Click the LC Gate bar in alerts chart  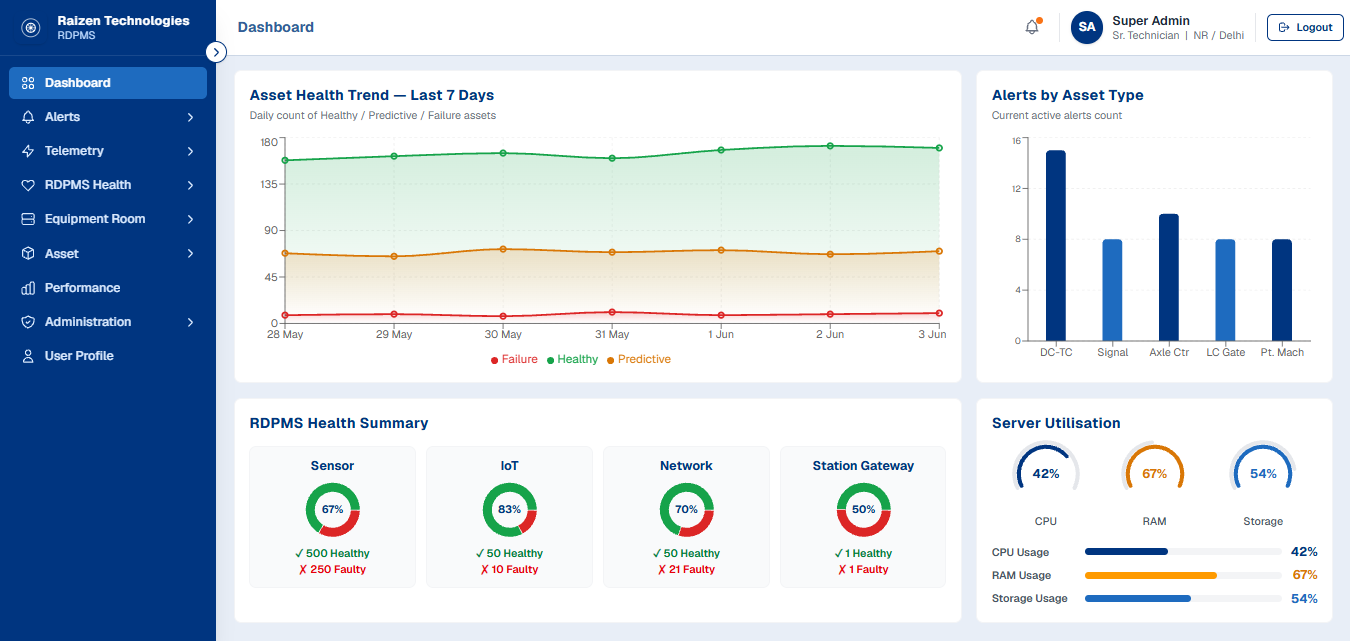click(1225, 290)
